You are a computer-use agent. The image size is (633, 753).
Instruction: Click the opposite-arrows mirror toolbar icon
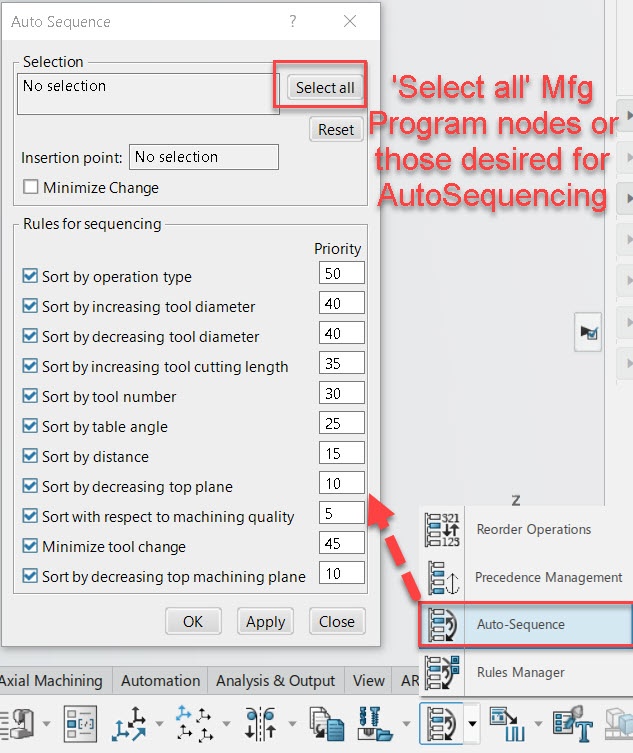(260, 723)
